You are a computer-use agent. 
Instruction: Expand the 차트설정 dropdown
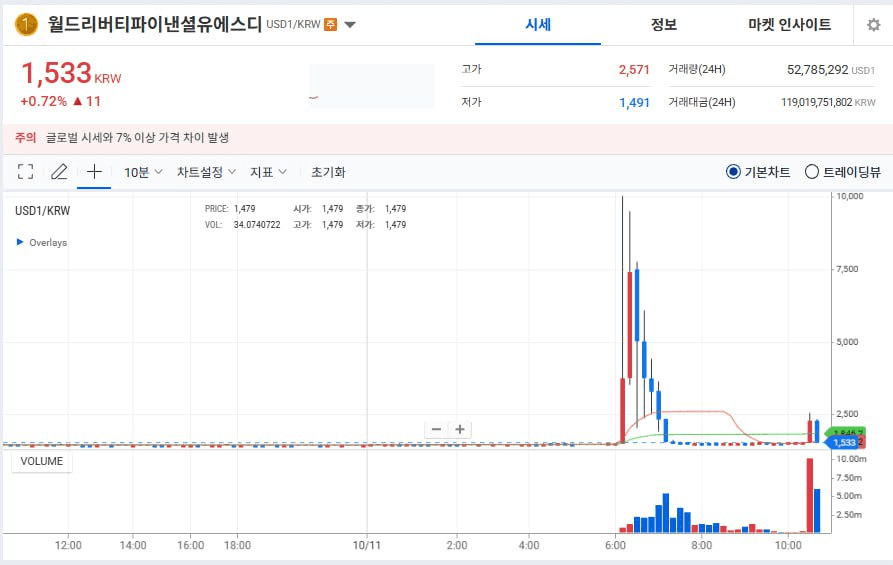coord(206,172)
